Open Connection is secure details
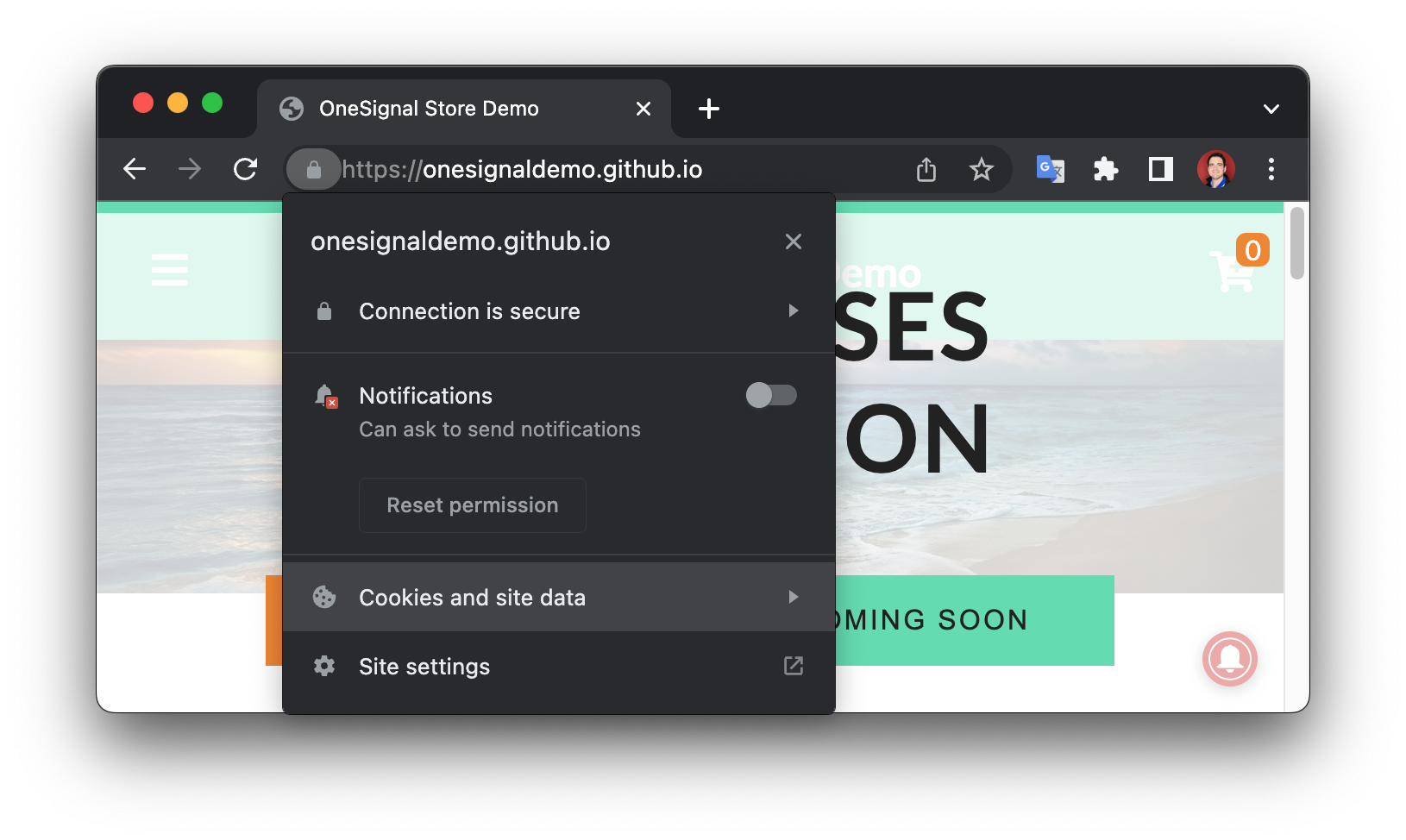The height and width of the screenshot is (840, 1406). click(x=559, y=311)
